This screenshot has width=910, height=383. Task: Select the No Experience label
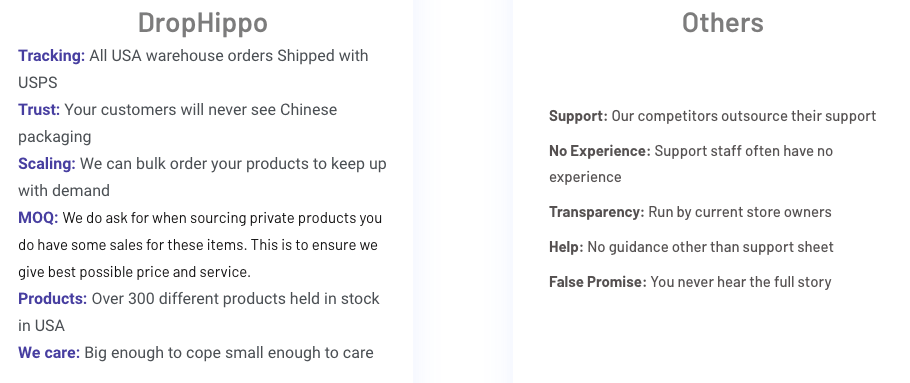click(600, 151)
